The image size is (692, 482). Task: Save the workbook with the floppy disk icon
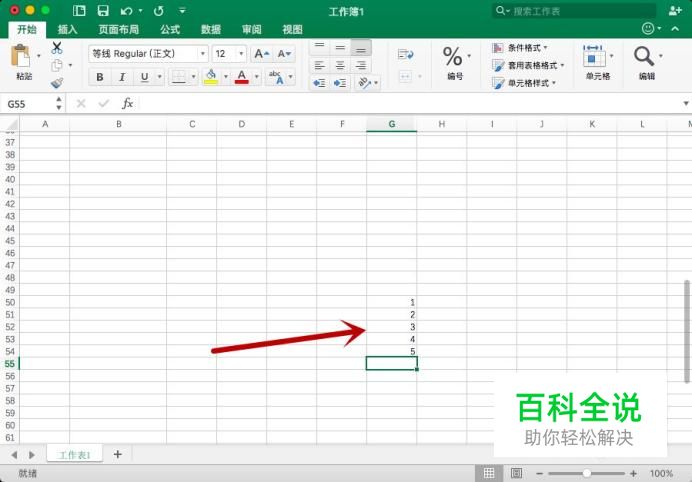[x=103, y=11]
